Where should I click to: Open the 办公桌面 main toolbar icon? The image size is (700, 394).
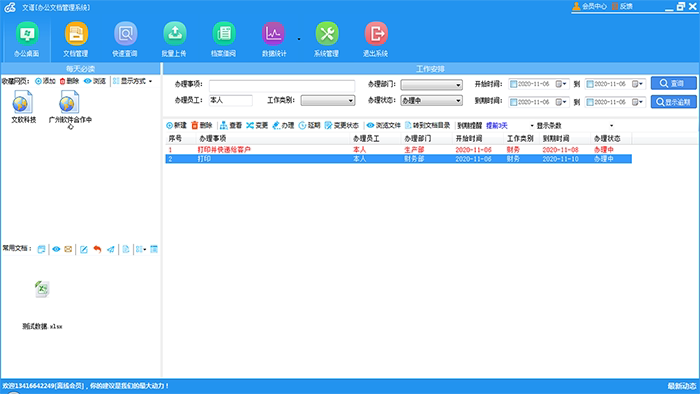pyautogui.click(x=27, y=39)
